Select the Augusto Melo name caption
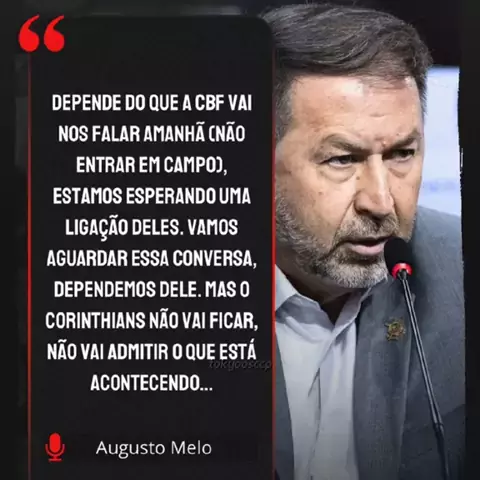Screen dimensions: 480x480 [x=154, y=448]
